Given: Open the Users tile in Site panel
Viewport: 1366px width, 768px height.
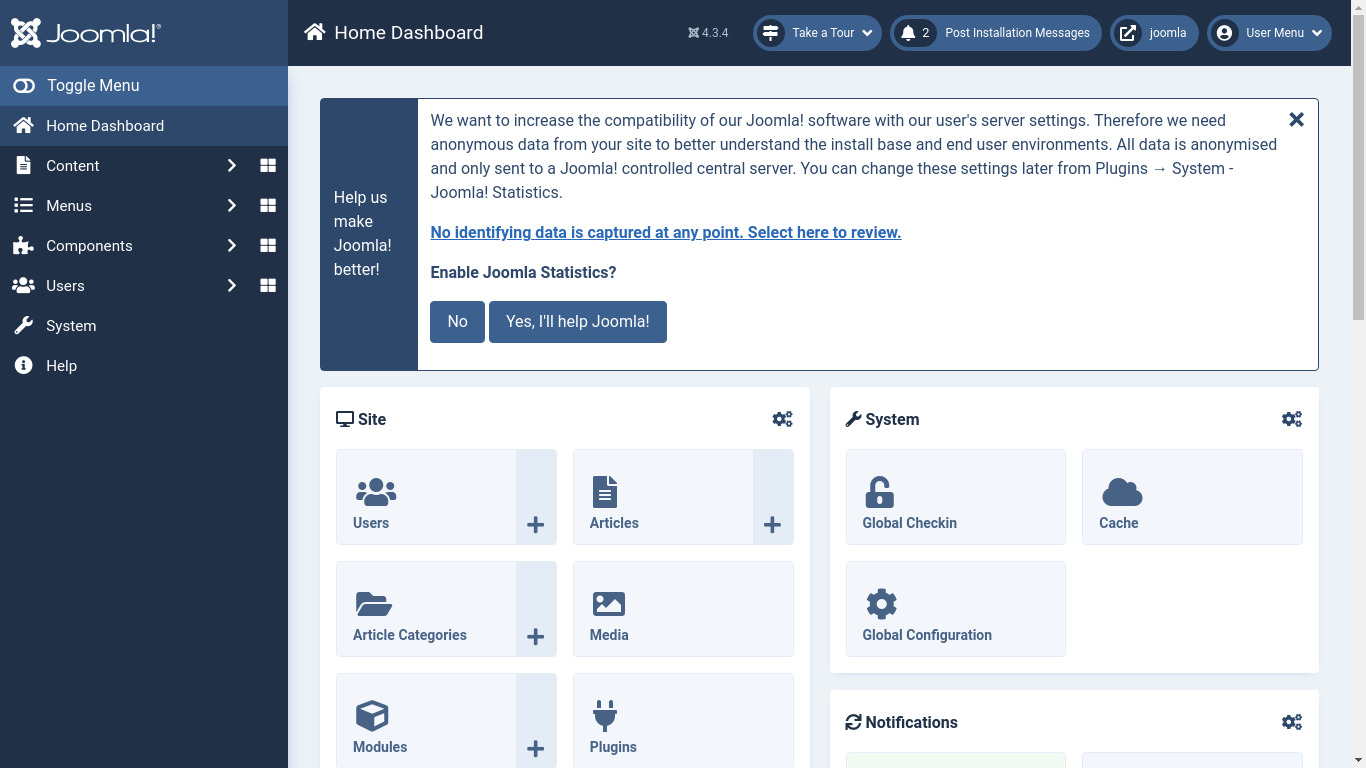Looking at the screenshot, I should click(x=426, y=497).
